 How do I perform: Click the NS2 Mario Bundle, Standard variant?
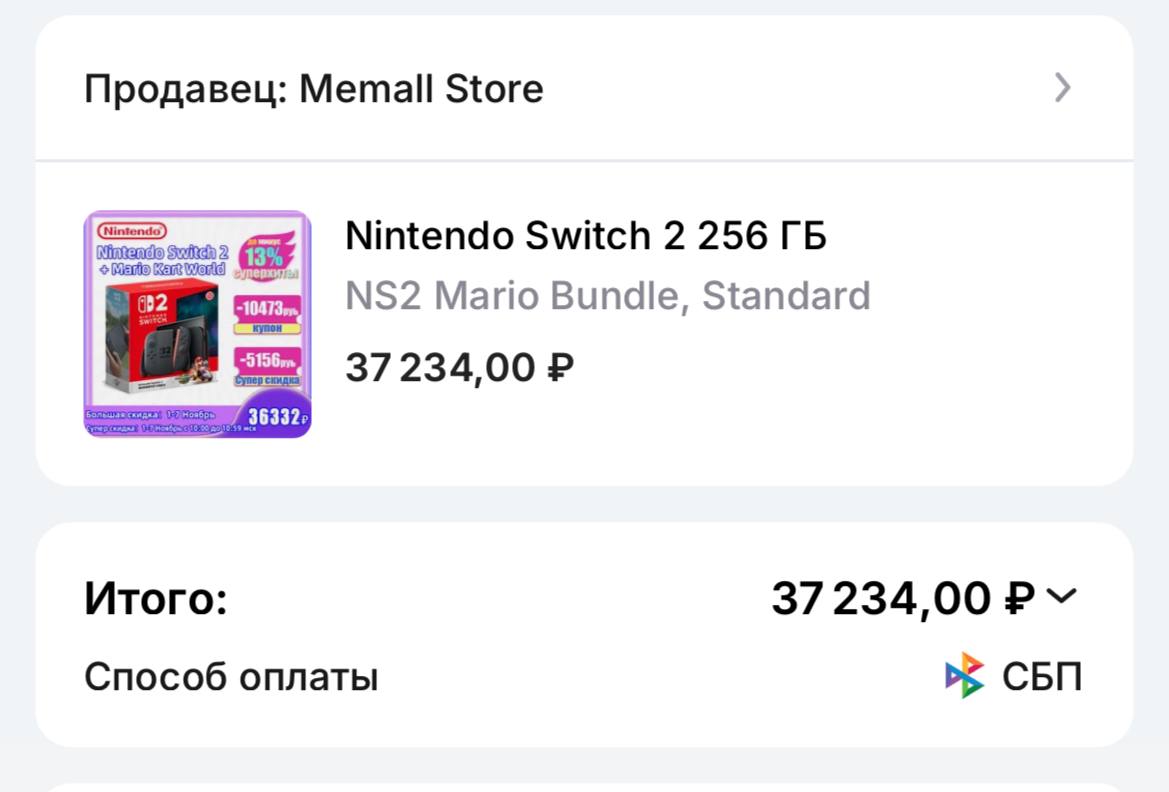click(607, 296)
